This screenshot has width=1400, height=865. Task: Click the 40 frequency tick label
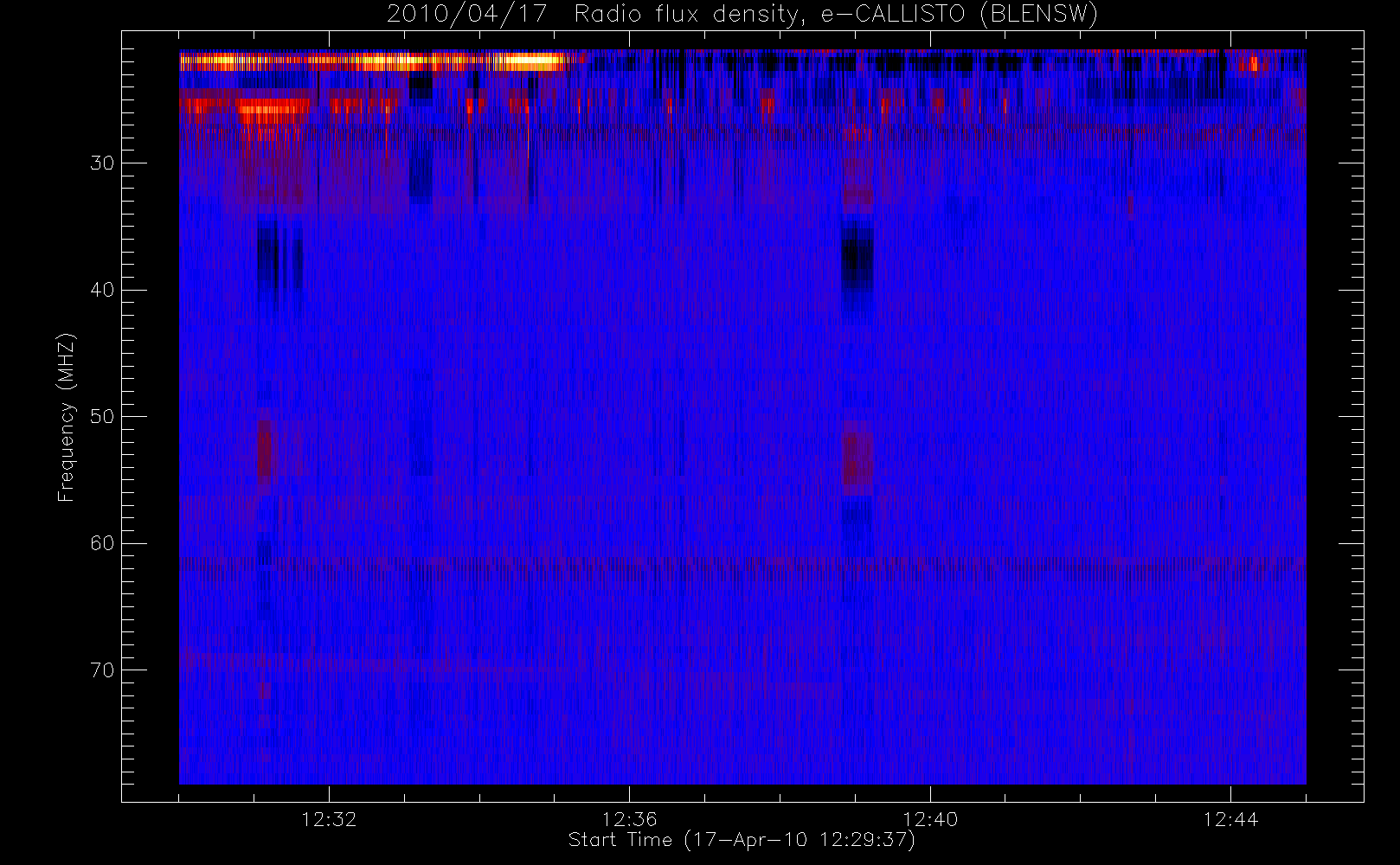point(102,290)
